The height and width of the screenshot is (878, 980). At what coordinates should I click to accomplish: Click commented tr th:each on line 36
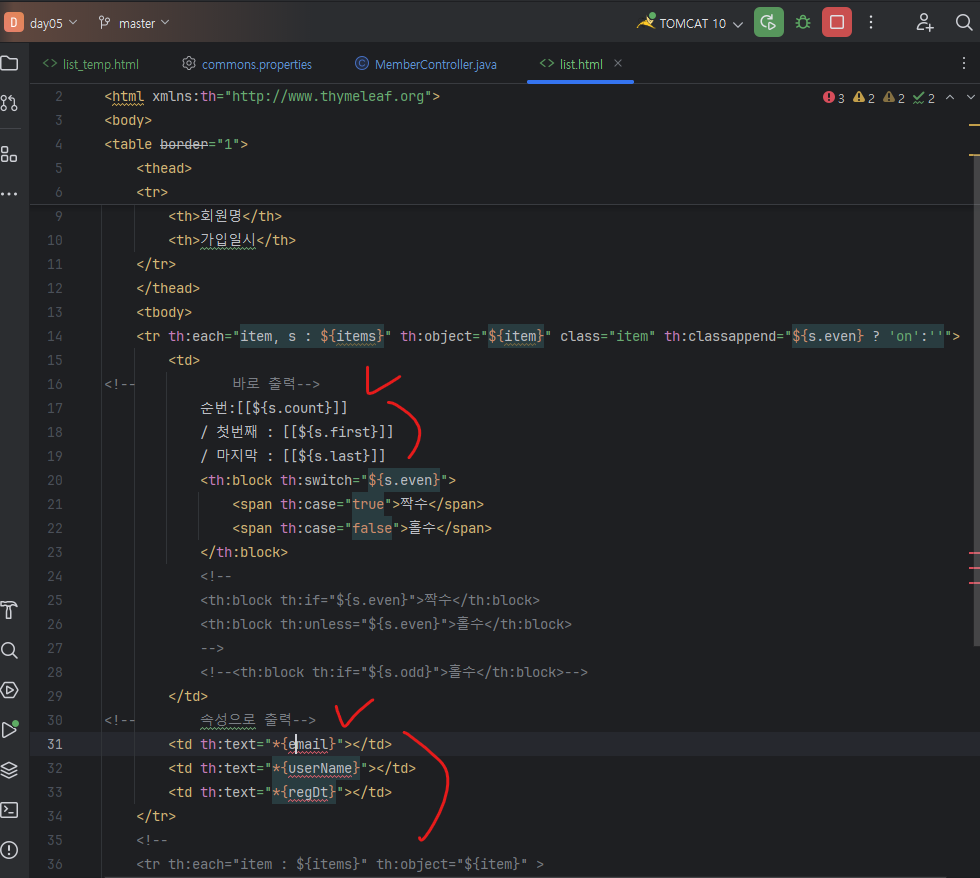(340, 864)
